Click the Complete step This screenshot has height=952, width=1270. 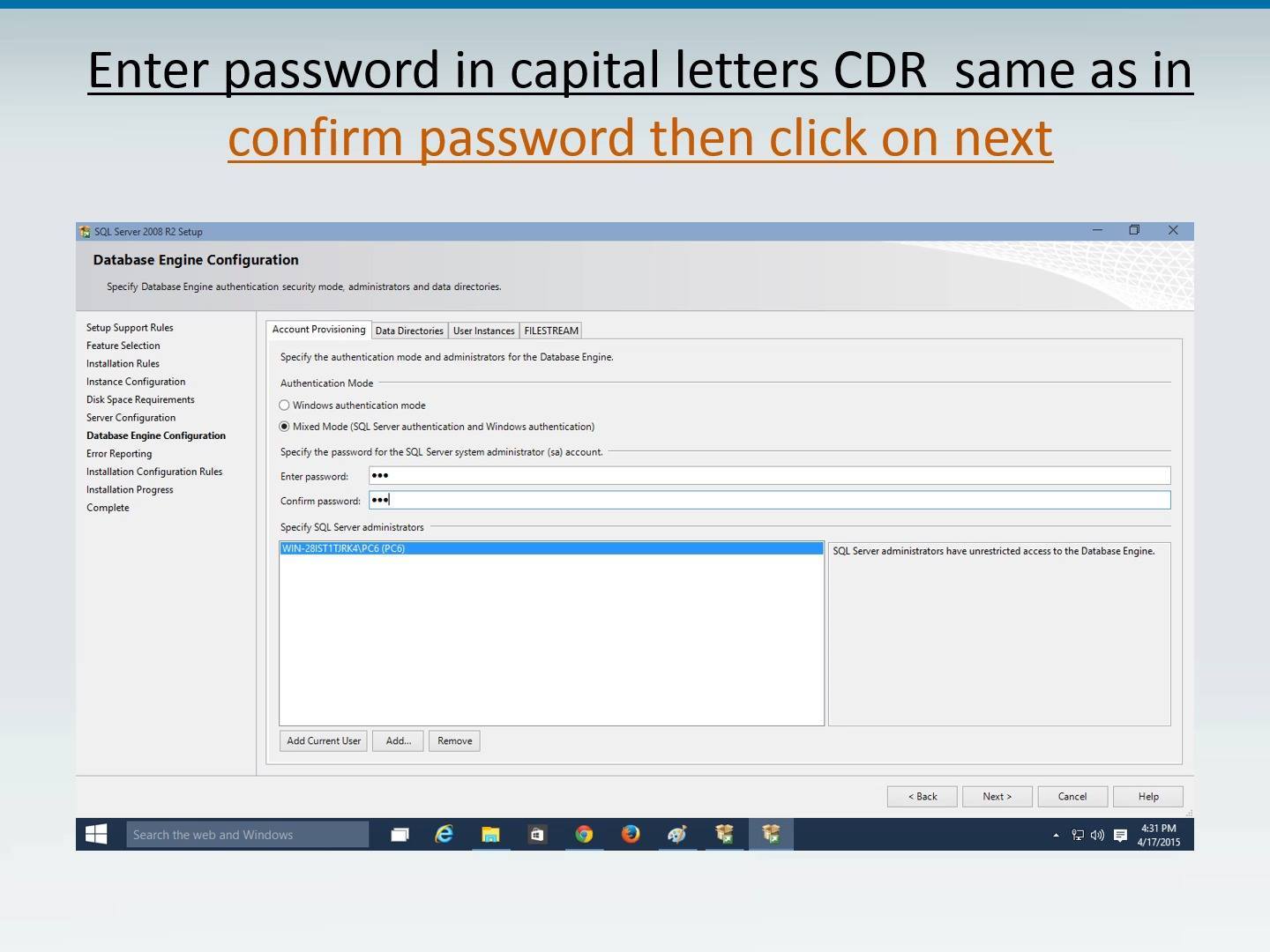click(108, 508)
